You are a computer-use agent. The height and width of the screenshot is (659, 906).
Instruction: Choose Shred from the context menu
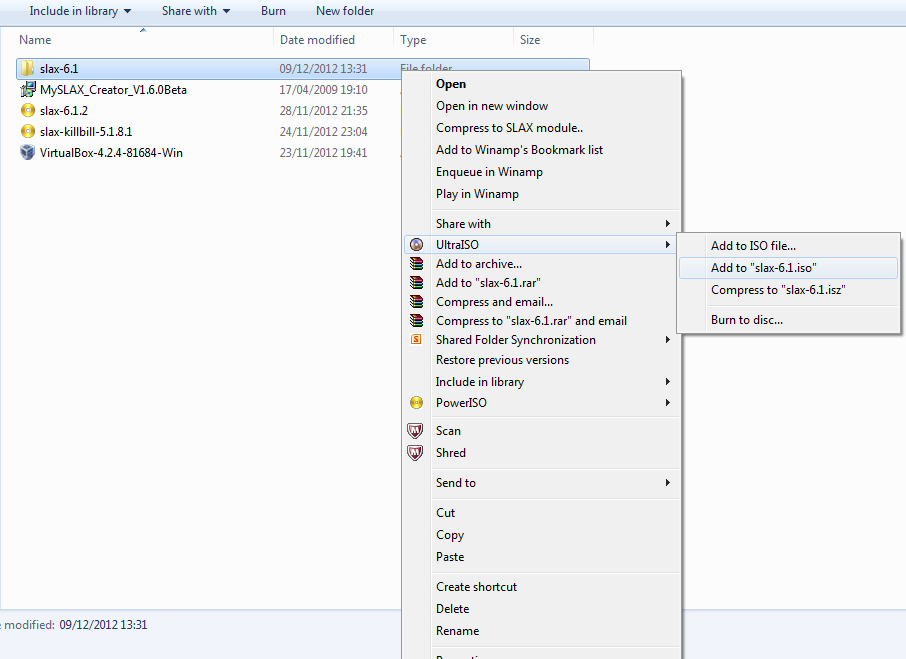pyautogui.click(x=451, y=453)
